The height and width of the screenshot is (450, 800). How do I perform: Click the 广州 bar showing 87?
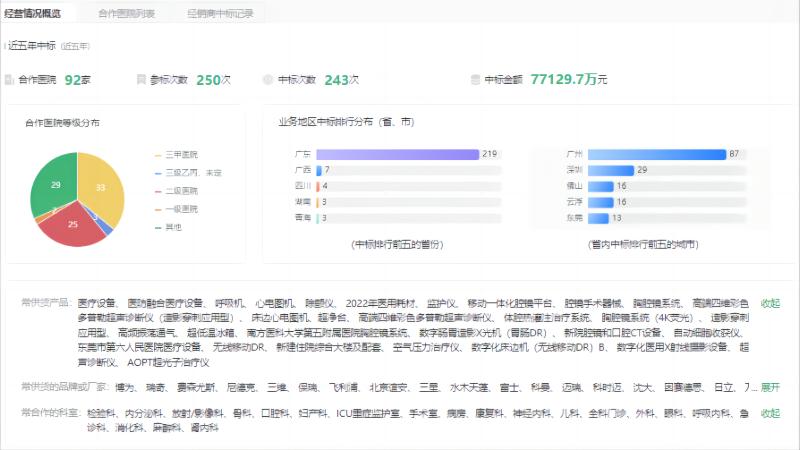point(657,154)
